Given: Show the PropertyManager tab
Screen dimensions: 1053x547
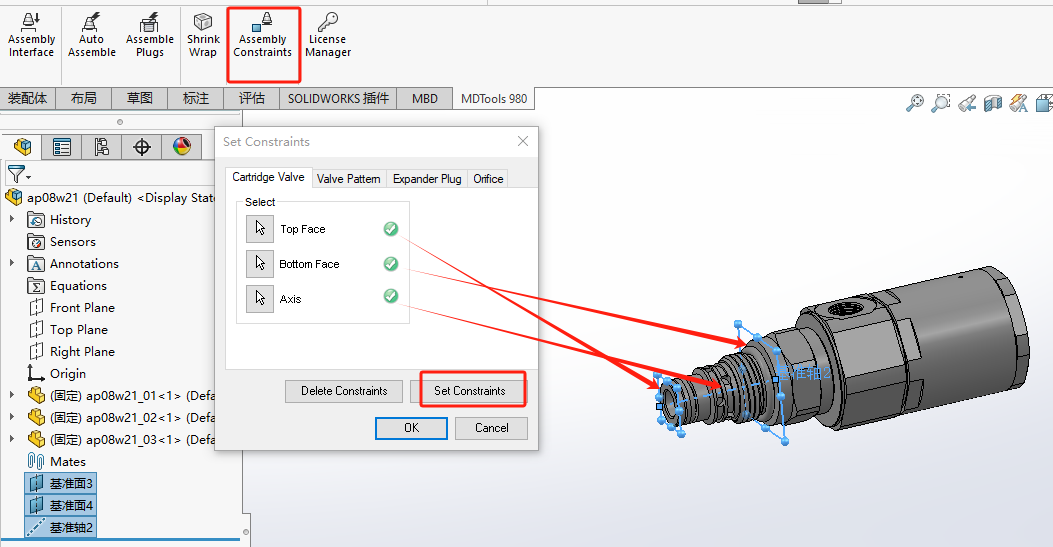Looking at the screenshot, I should pyautogui.click(x=62, y=146).
